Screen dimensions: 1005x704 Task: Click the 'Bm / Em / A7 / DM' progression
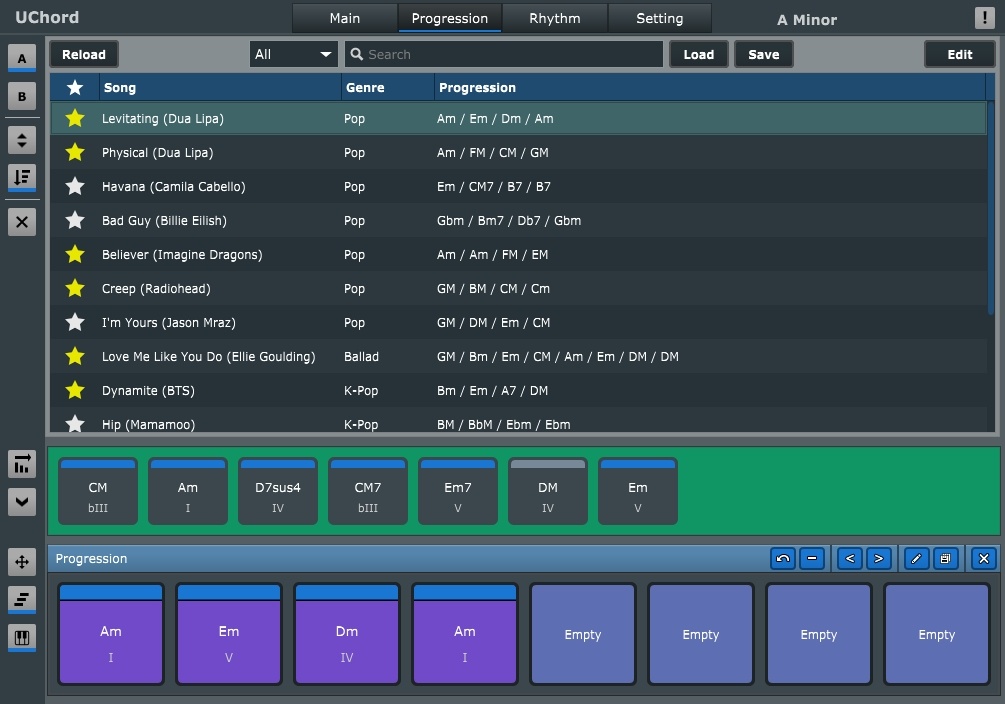click(492, 390)
